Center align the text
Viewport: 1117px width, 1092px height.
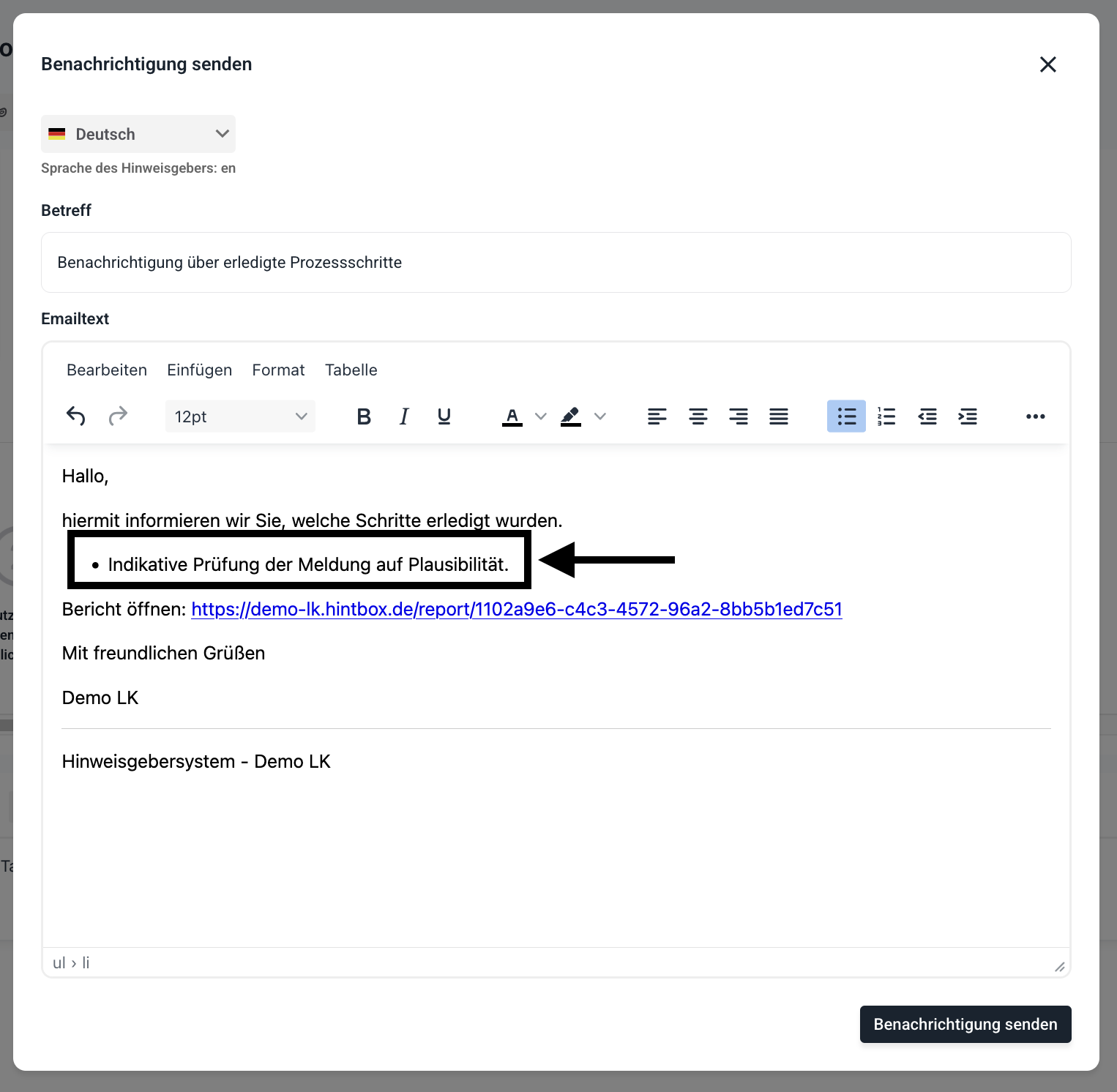(x=698, y=416)
